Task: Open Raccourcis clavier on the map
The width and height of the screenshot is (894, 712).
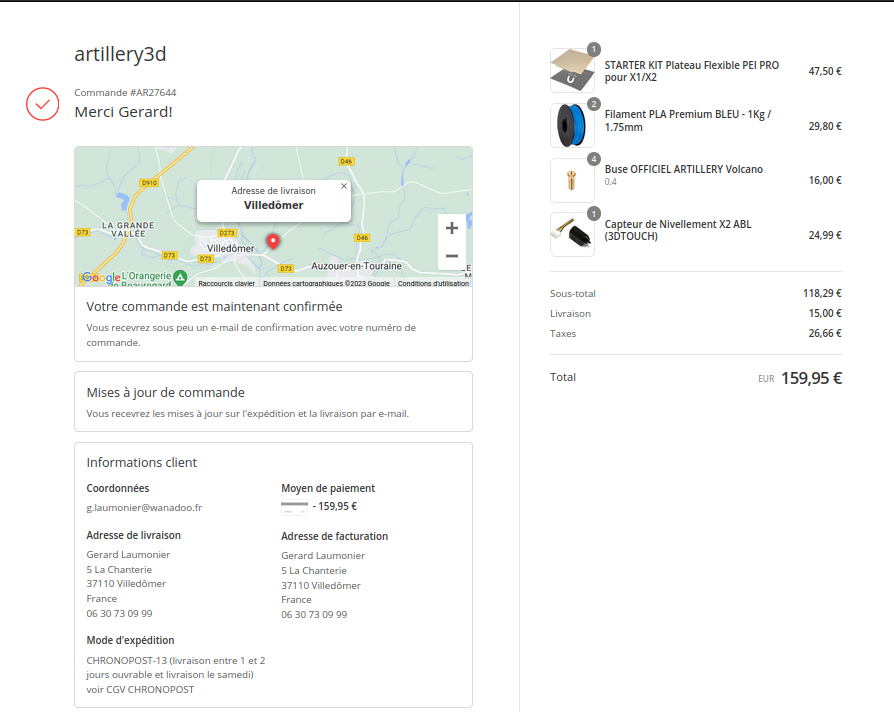Action: pos(226,283)
